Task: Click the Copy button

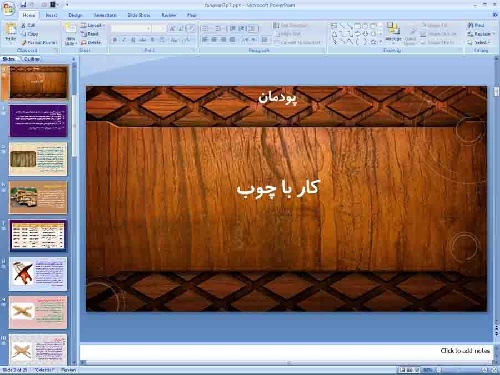Action: pyautogui.click(x=30, y=34)
